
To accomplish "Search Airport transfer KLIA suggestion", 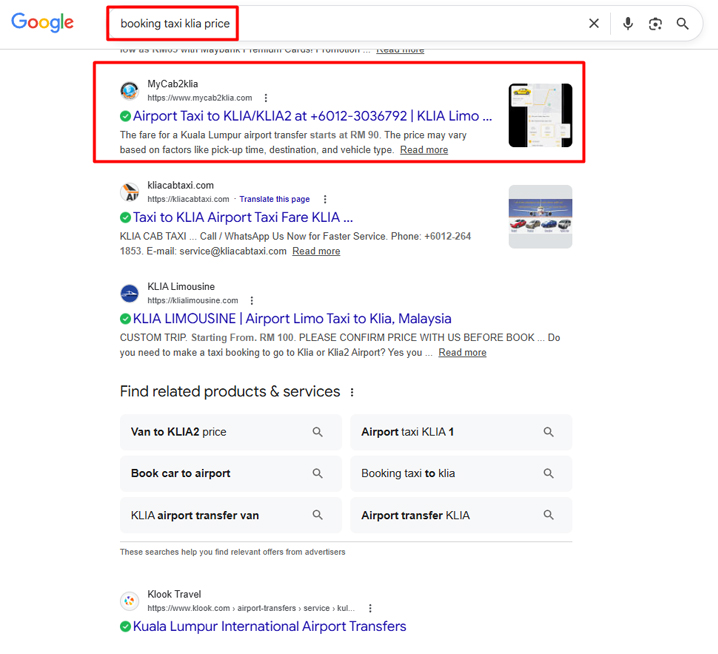I will coord(461,515).
